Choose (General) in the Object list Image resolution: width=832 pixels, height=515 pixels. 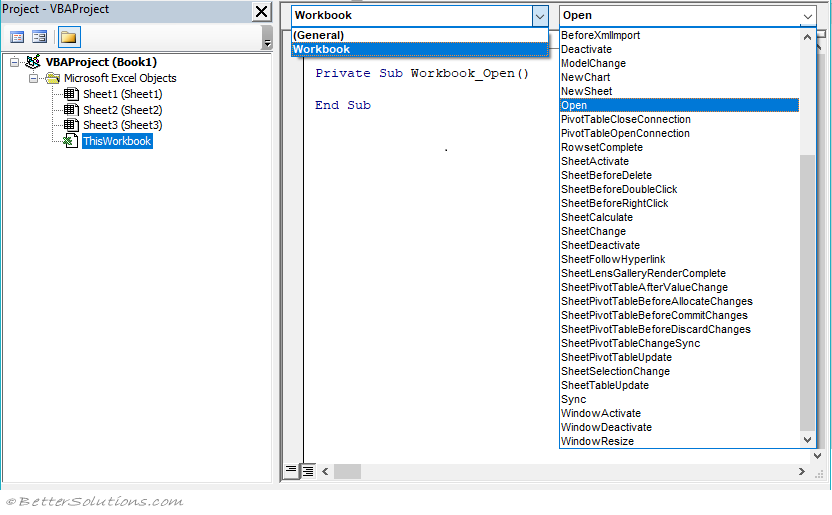pos(420,35)
